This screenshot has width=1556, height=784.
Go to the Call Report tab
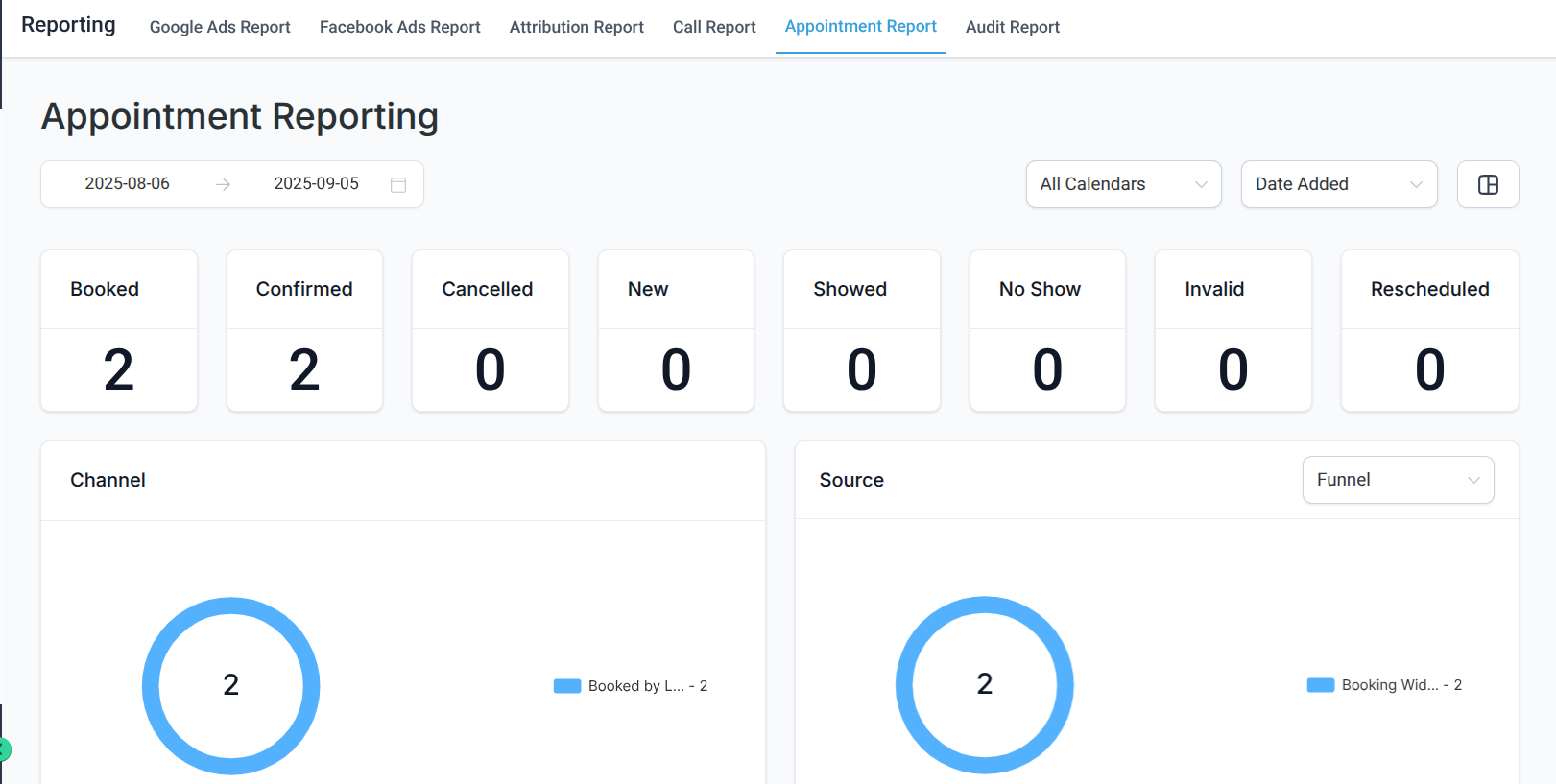point(714,27)
